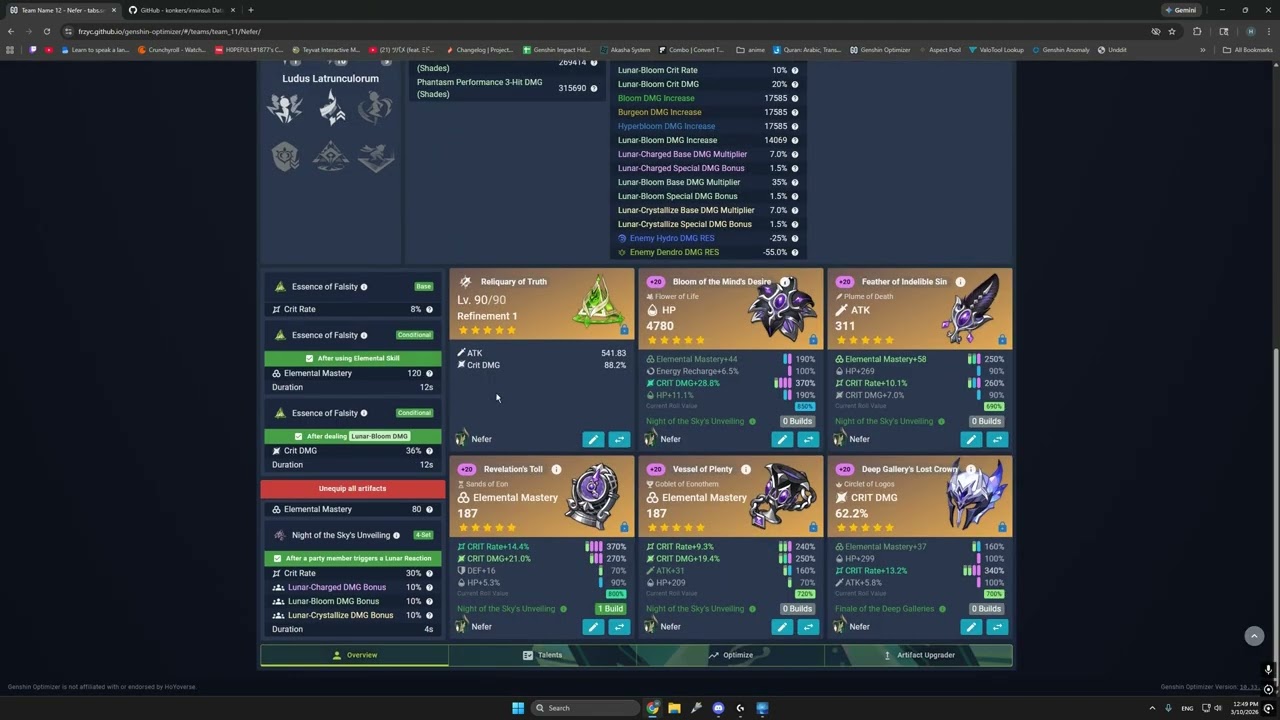This screenshot has height=720, width=1280.
Task: Bookmark this page with star icon
Action: tap(1172, 31)
